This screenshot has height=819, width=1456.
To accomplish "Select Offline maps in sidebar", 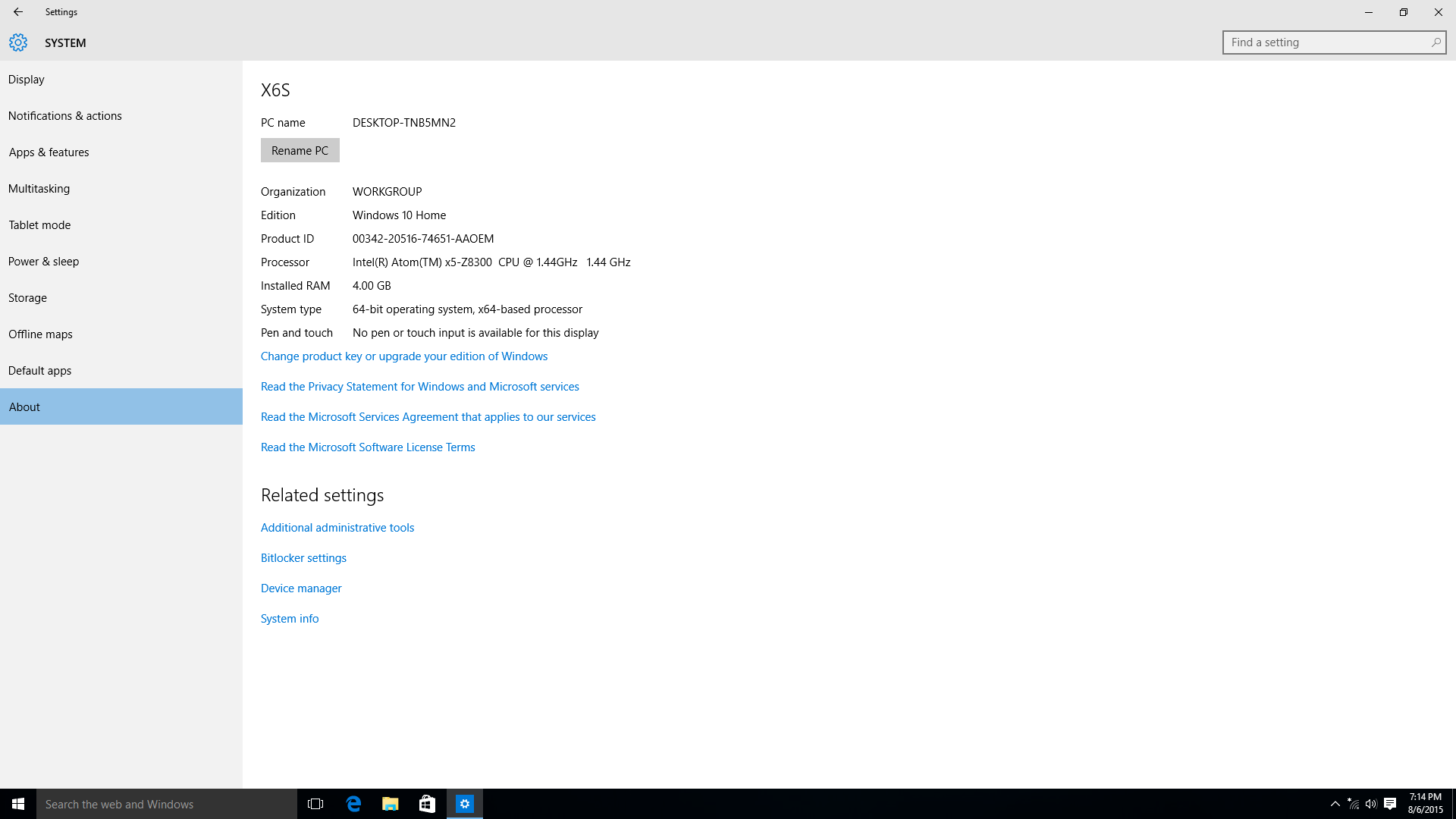I will (x=121, y=334).
